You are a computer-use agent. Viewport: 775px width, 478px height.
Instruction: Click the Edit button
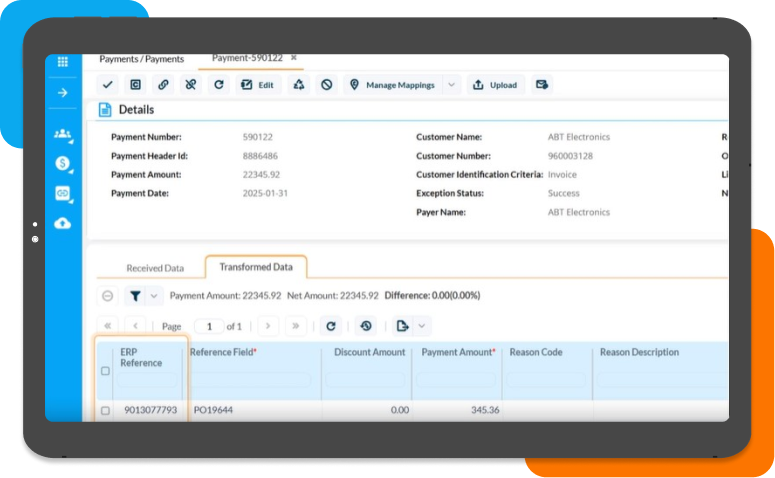[258, 85]
